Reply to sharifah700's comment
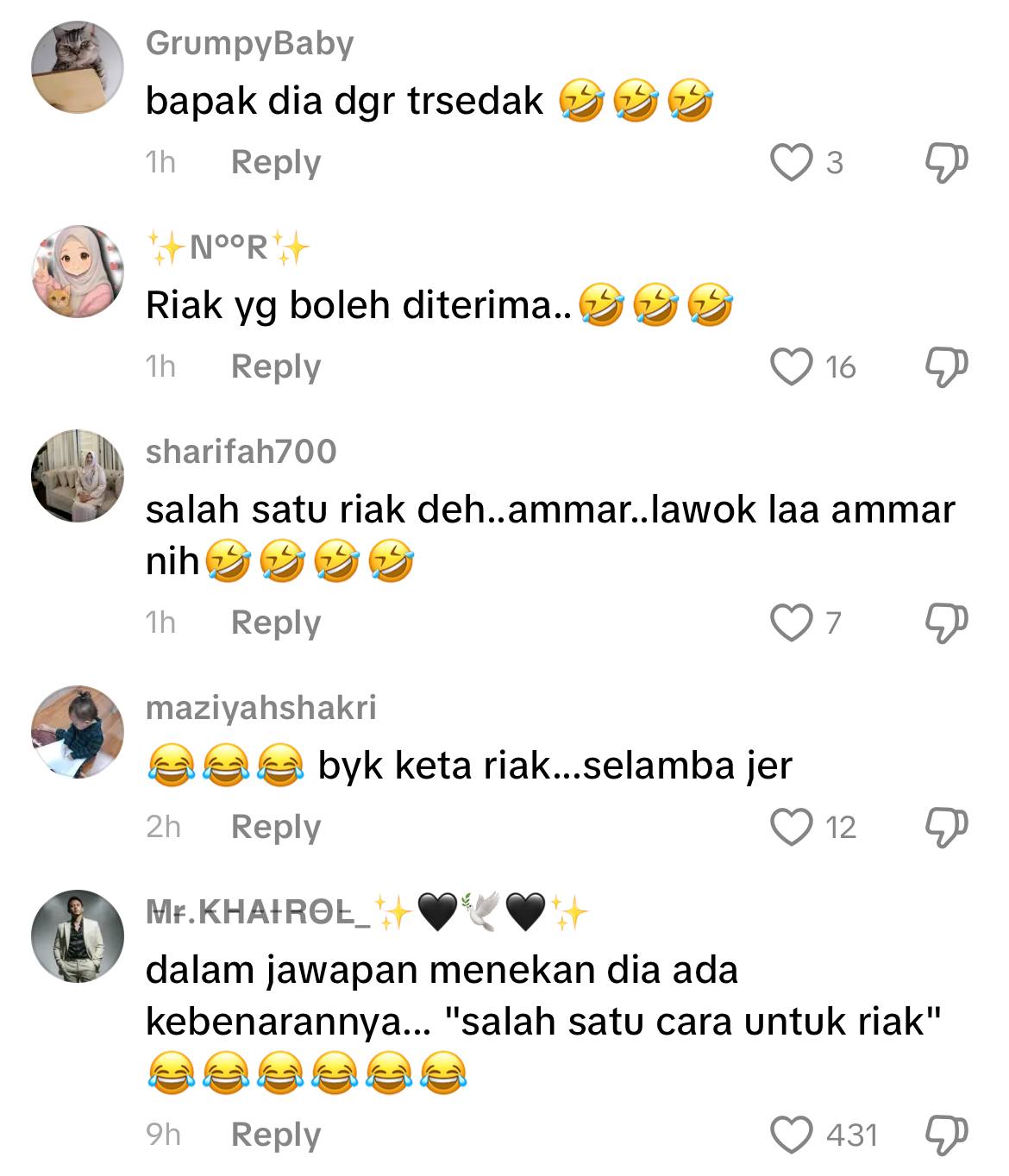Screen dimensions: 1009x1176 point(276,622)
